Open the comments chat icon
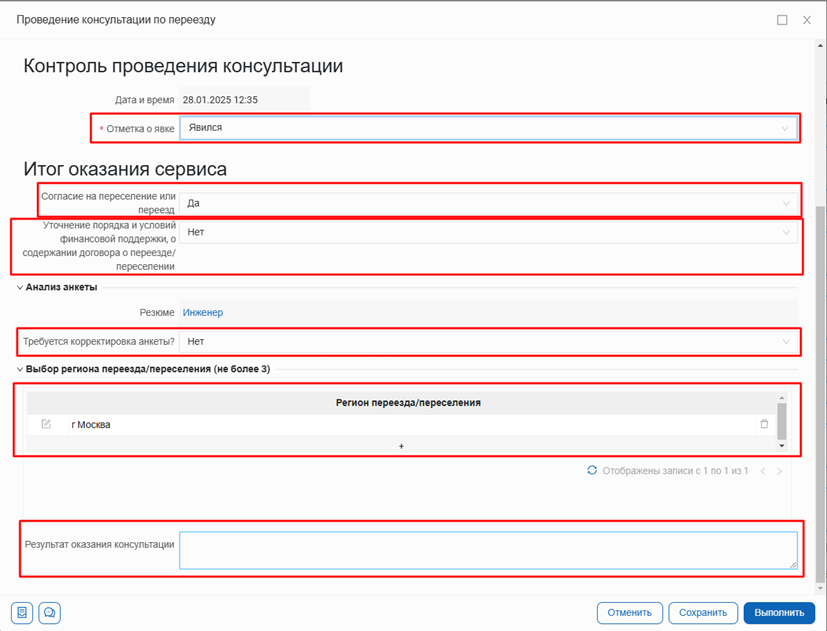Viewport: 827px width, 631px height. coord(50,612)
